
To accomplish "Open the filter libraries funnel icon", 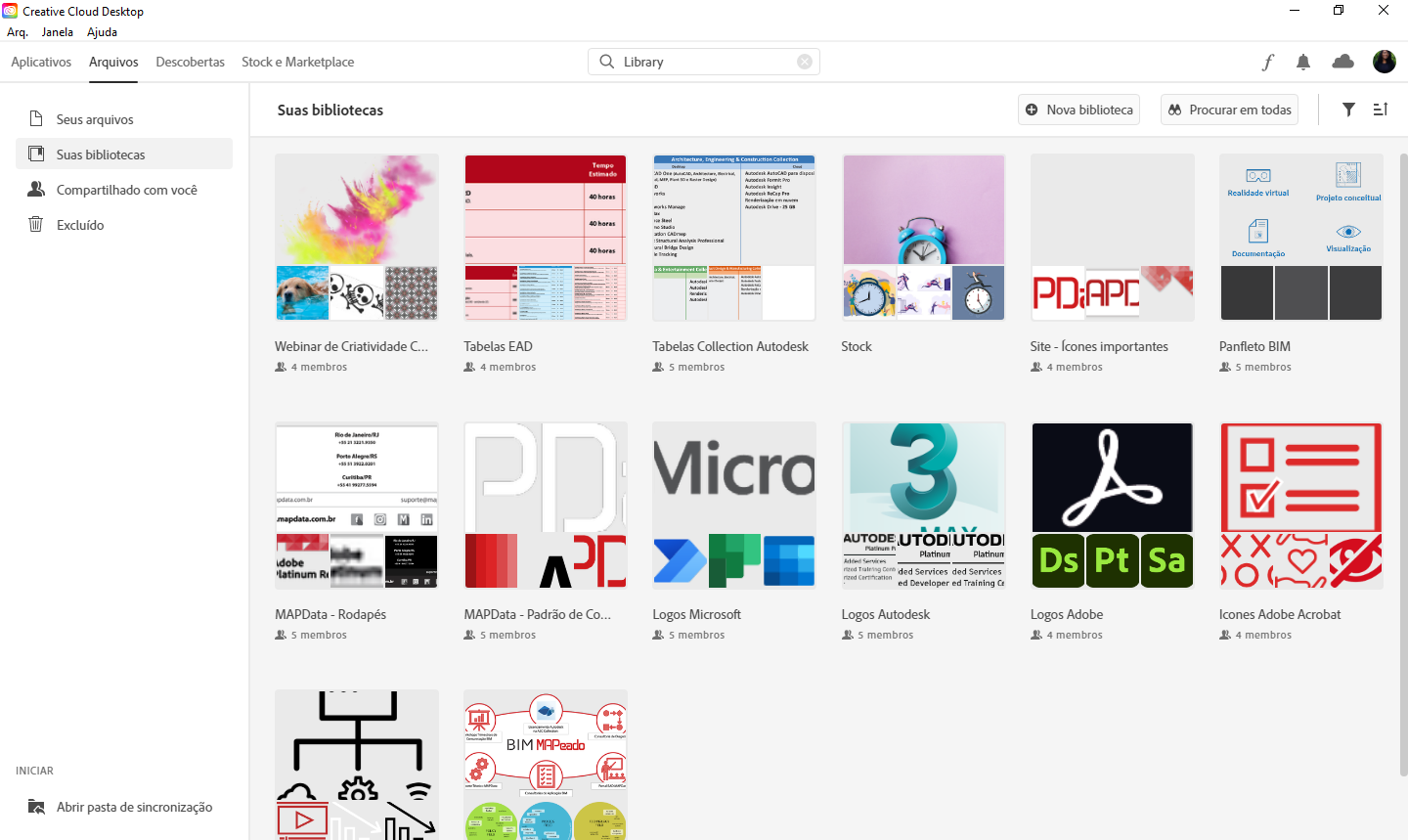I will (1348, 110).
